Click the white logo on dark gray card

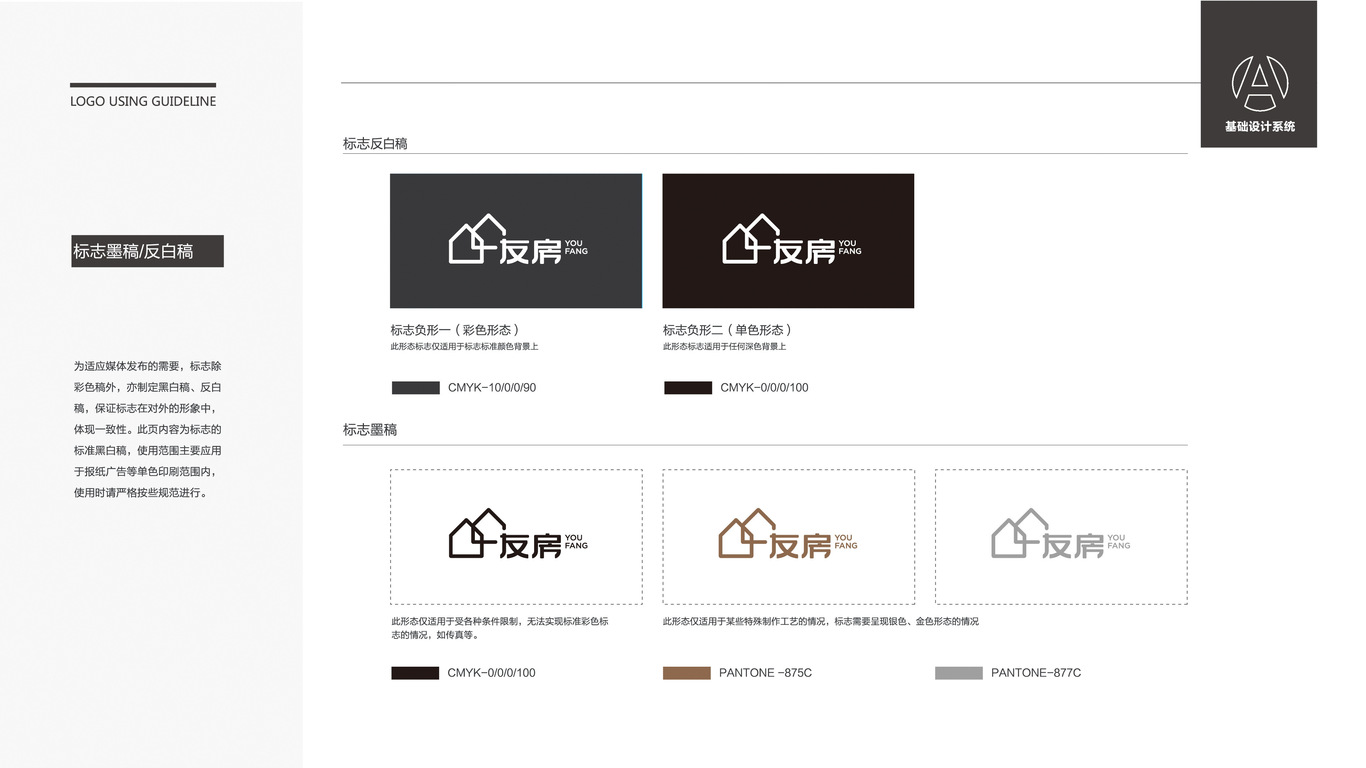tap(518, 240)
